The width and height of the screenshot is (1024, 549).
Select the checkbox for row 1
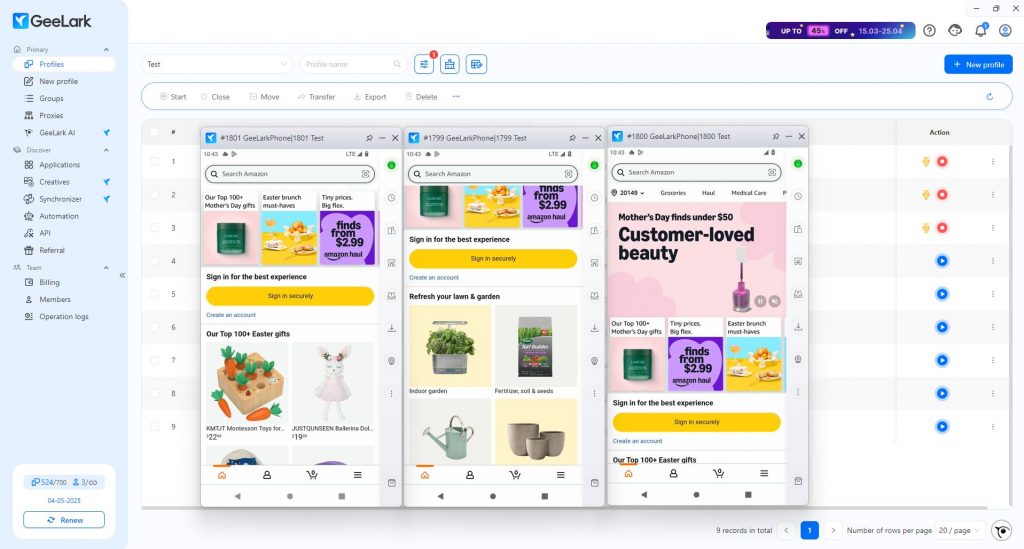[154, 161]
